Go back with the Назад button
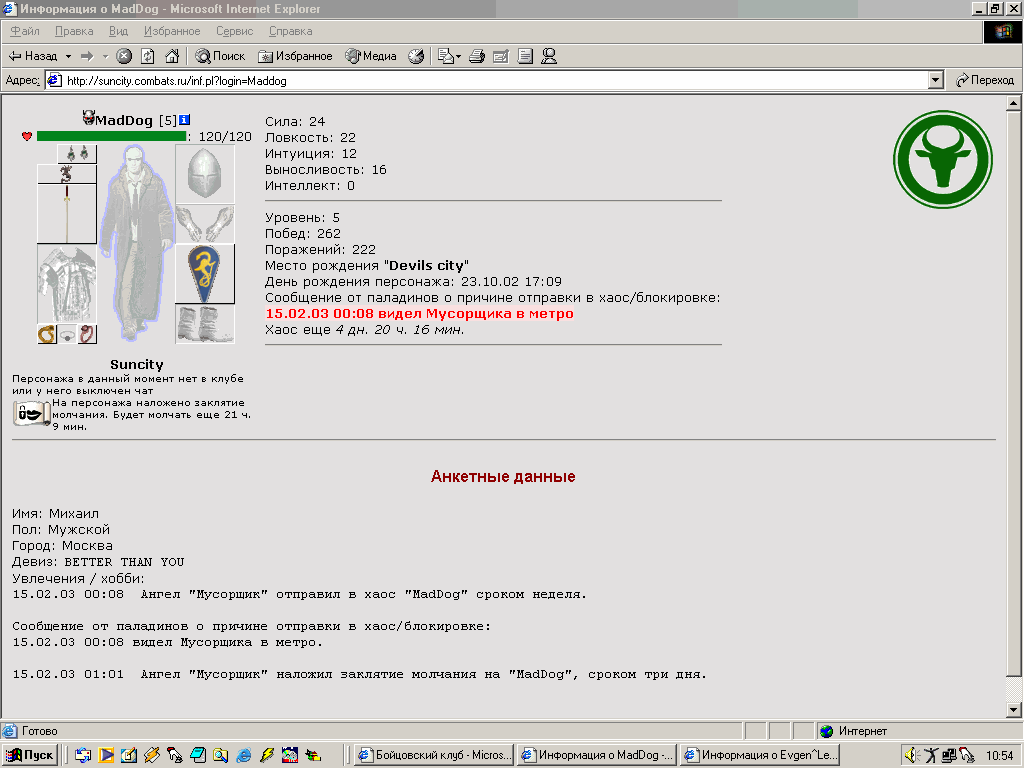 point(33,56)
